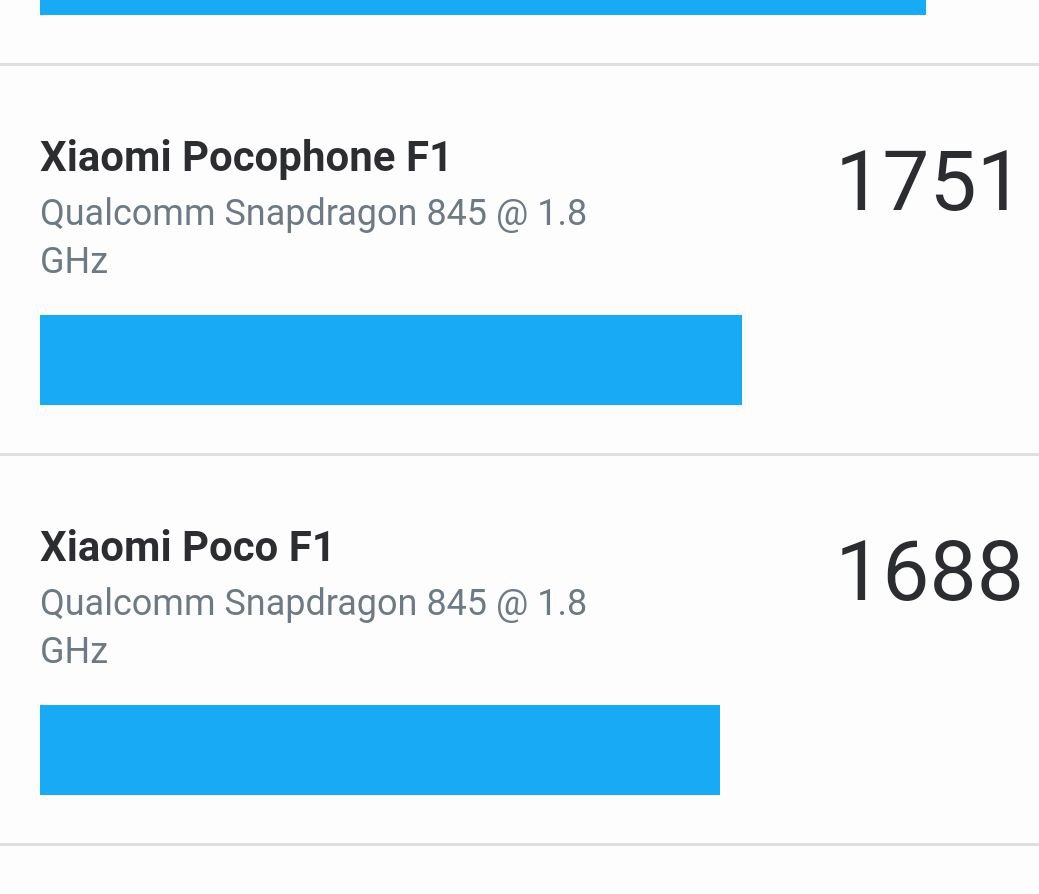The width and height of the screenshot is (1039, 894).
Task: Open the Xiaomi Pocophone F1 entry title
Action: 245,157
